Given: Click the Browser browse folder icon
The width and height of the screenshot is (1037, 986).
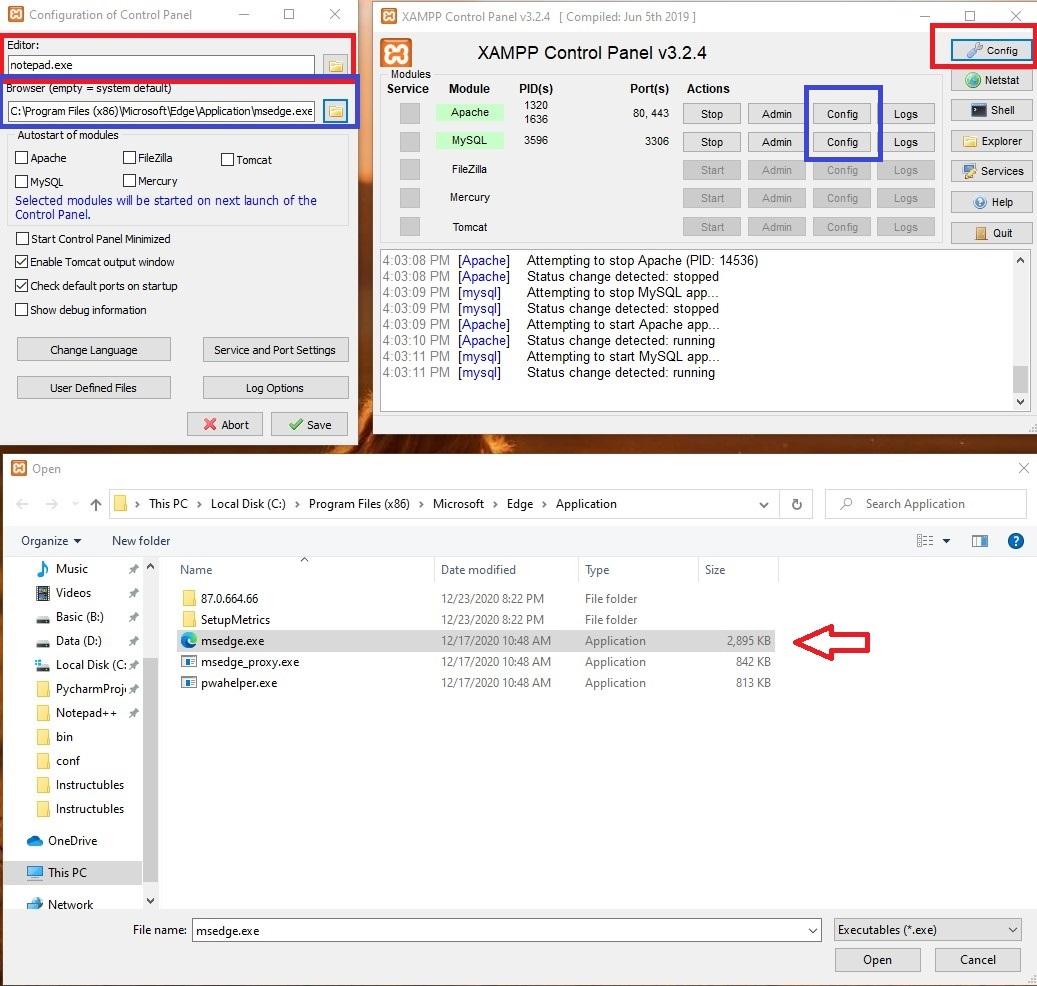Looking at the screenshot, I should (335, 110).
